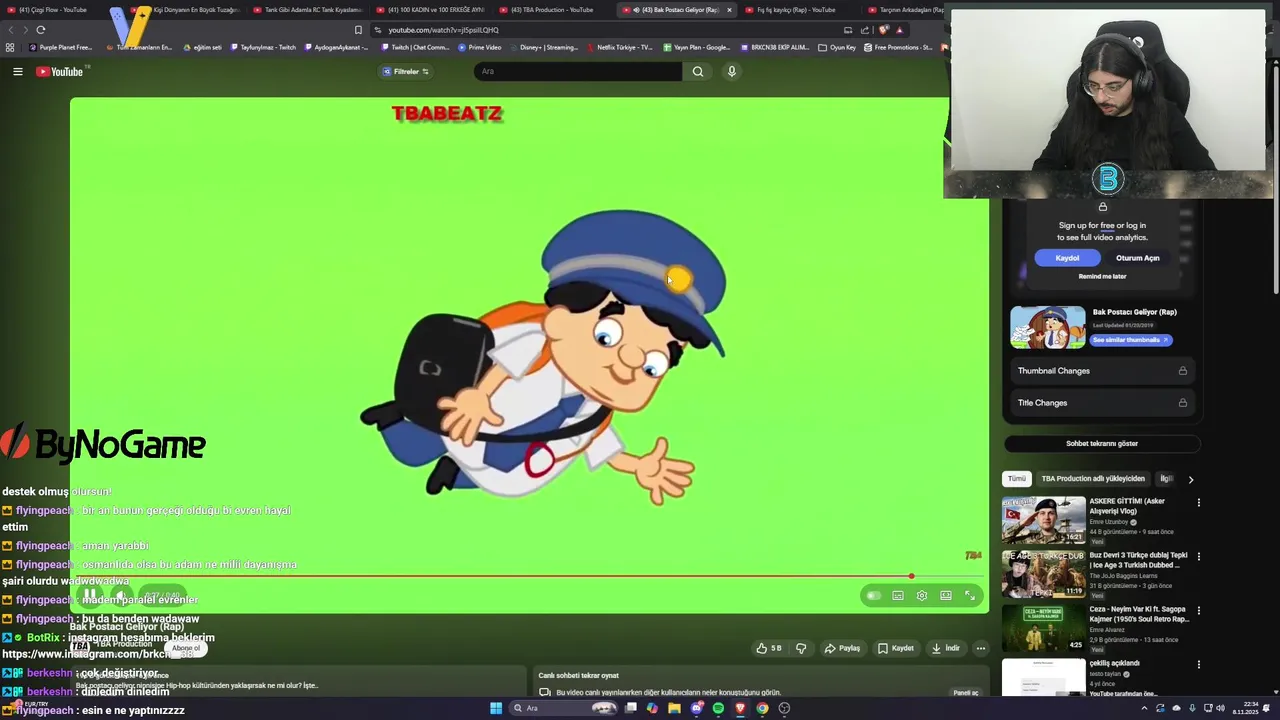This screenshot has width=1280, height=720.
Task: Open Twitch Chat Commands bookmark
Action: point(416,47)
